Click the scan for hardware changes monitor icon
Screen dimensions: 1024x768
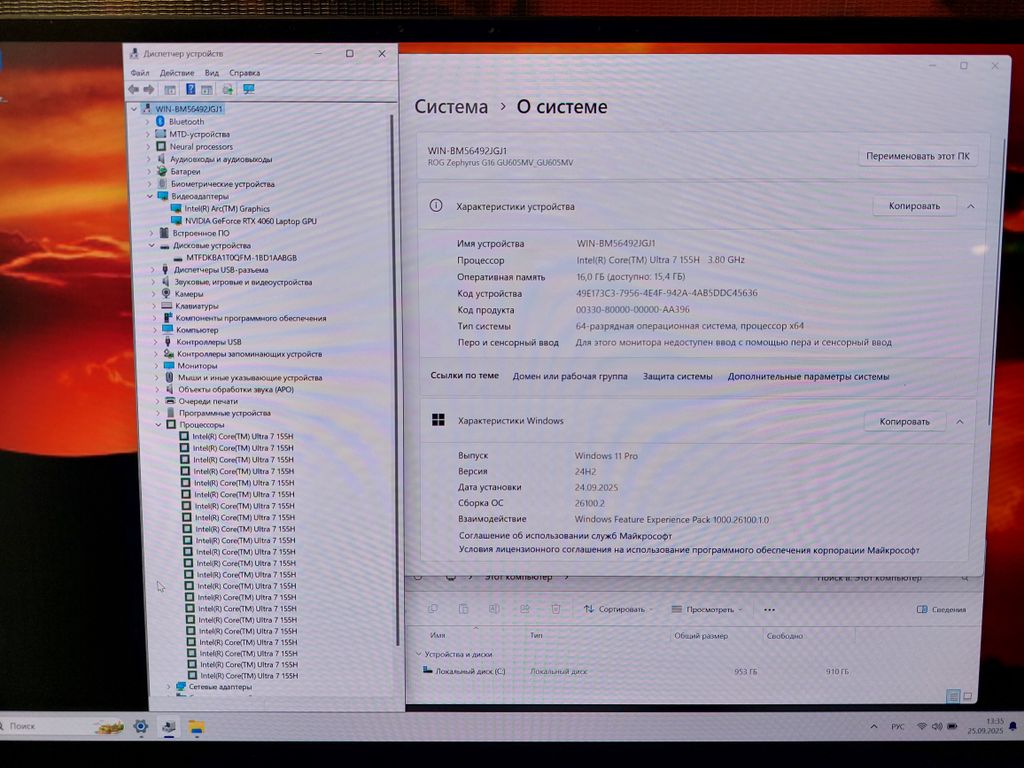coord(249,89)
